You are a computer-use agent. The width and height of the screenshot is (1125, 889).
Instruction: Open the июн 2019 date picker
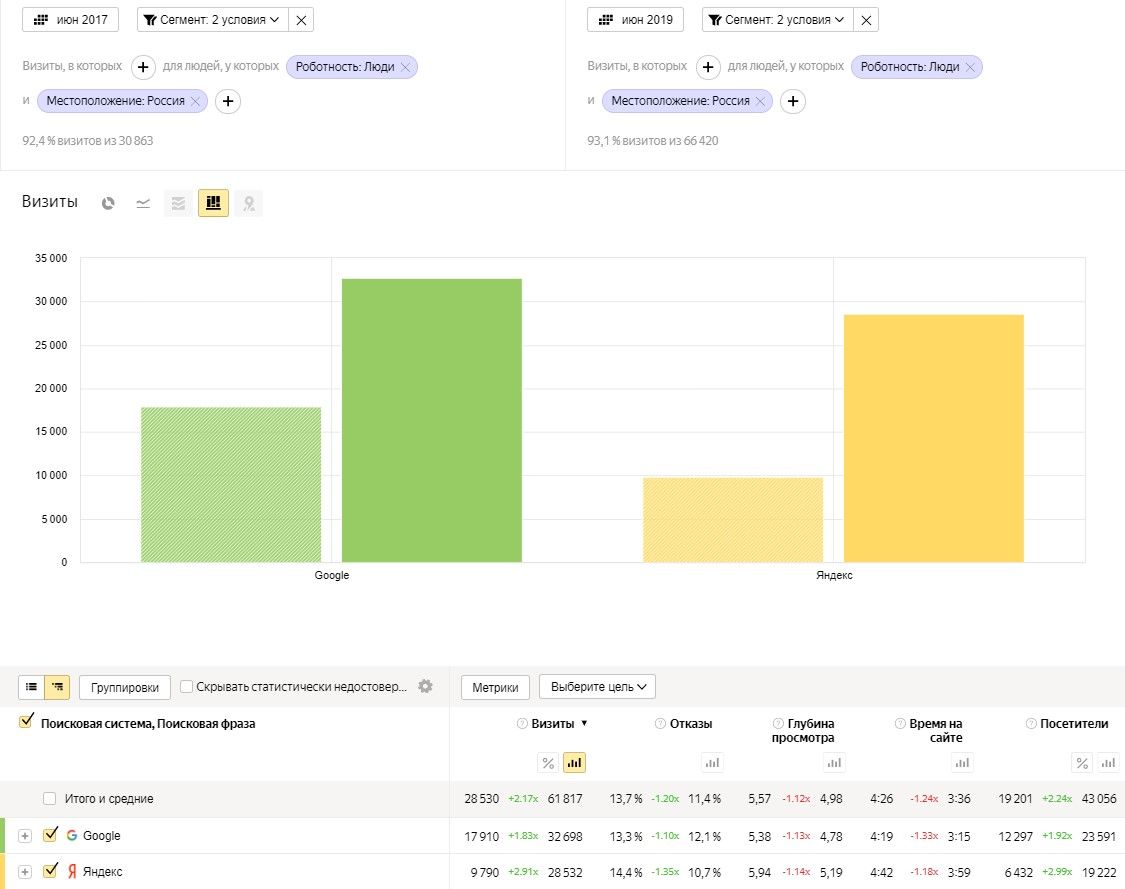pos(635,19)
